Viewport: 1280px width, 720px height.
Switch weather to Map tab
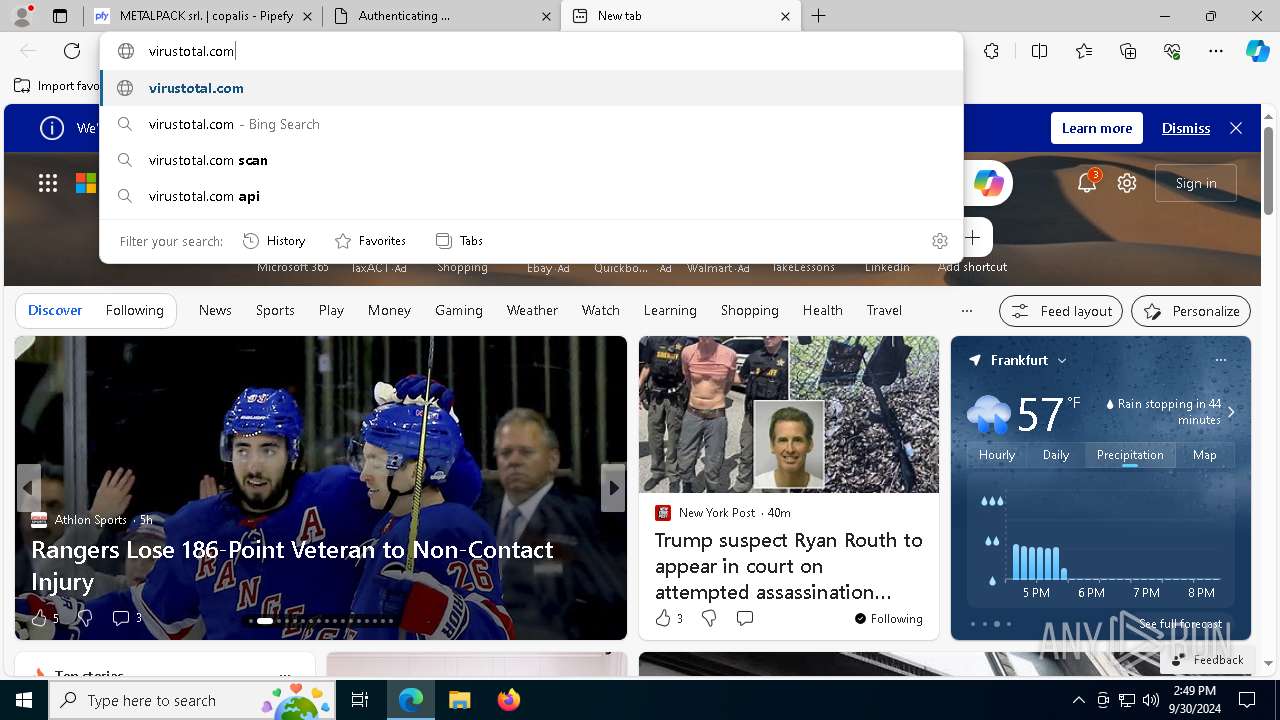coord(1205,455)
